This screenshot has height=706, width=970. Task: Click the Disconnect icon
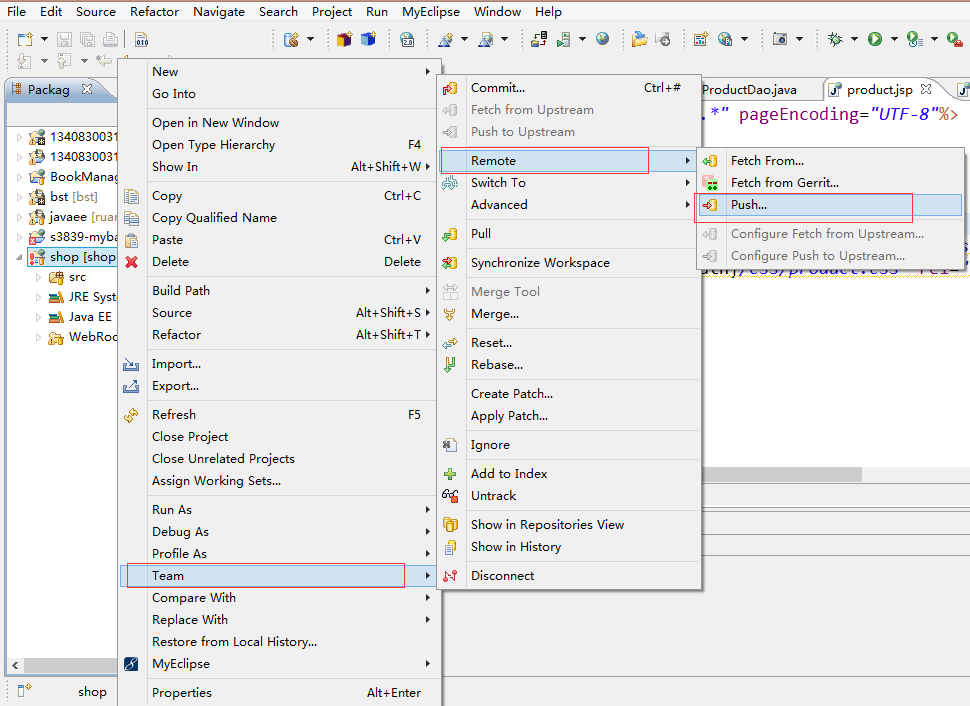tap(450, 576)
